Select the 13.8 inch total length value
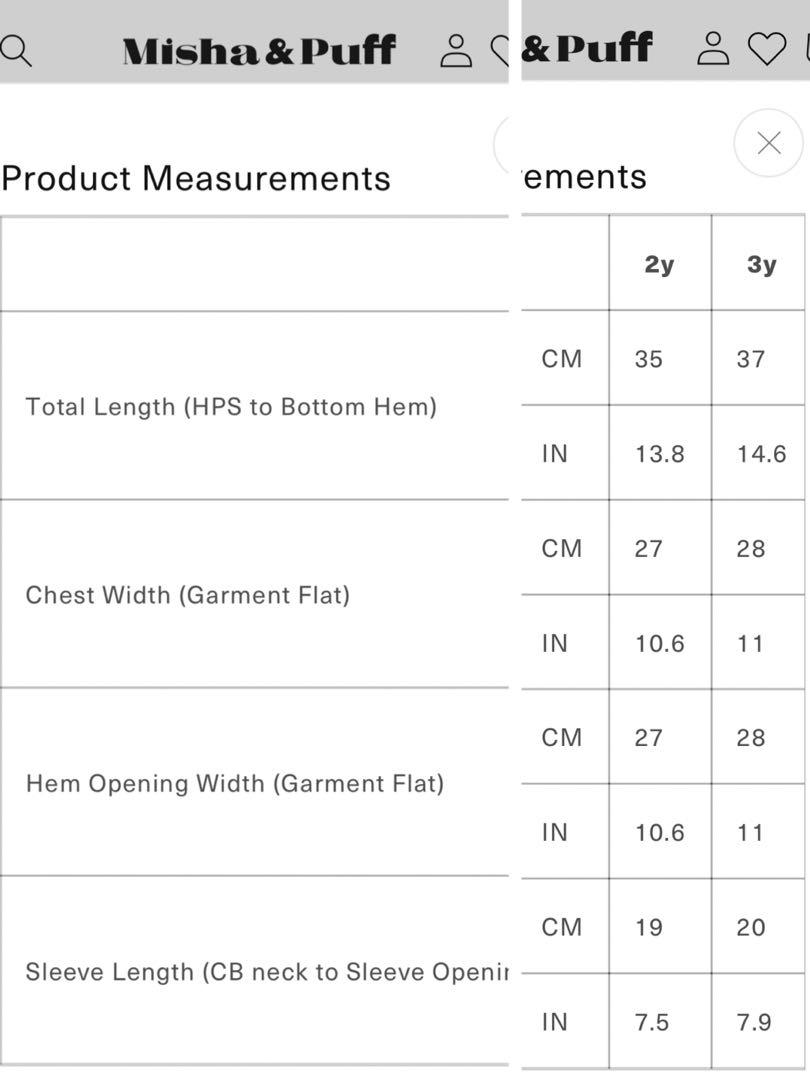Screen dimensions: 810x1080 click(660, 453)
